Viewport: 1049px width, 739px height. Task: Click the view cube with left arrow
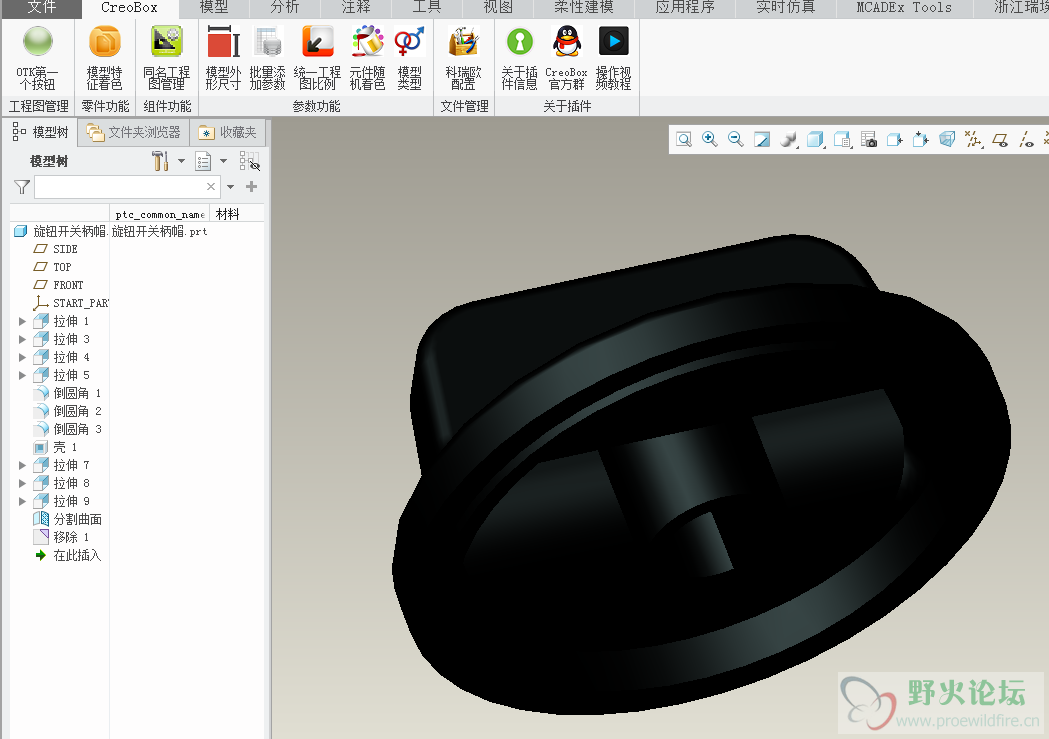894,139
